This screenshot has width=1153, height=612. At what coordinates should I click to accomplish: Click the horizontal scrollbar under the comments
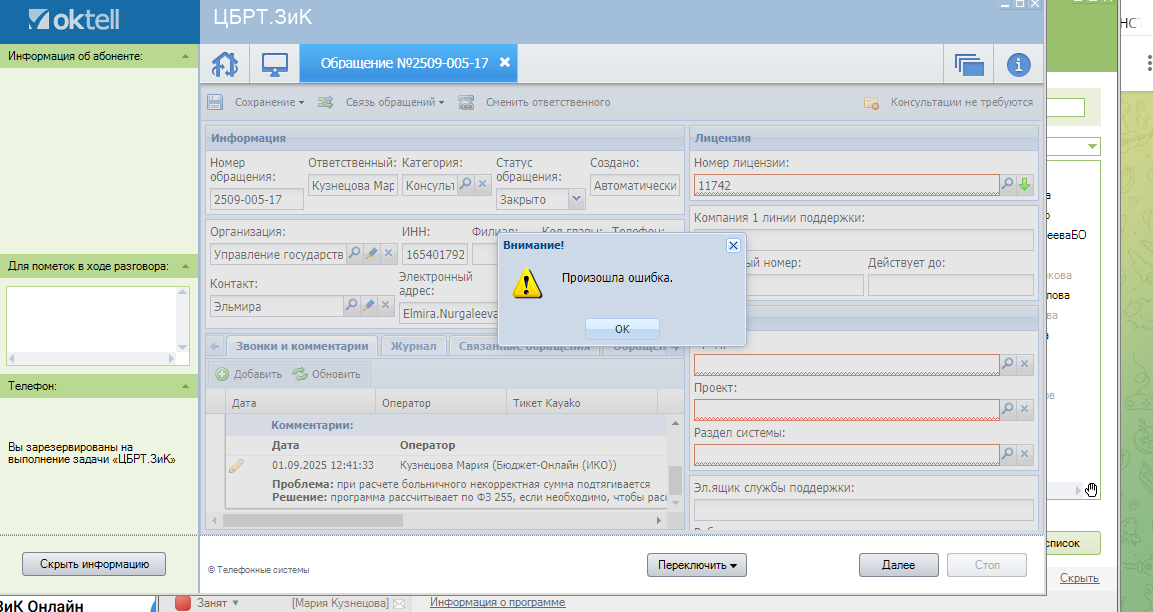(x=438, y=520)
